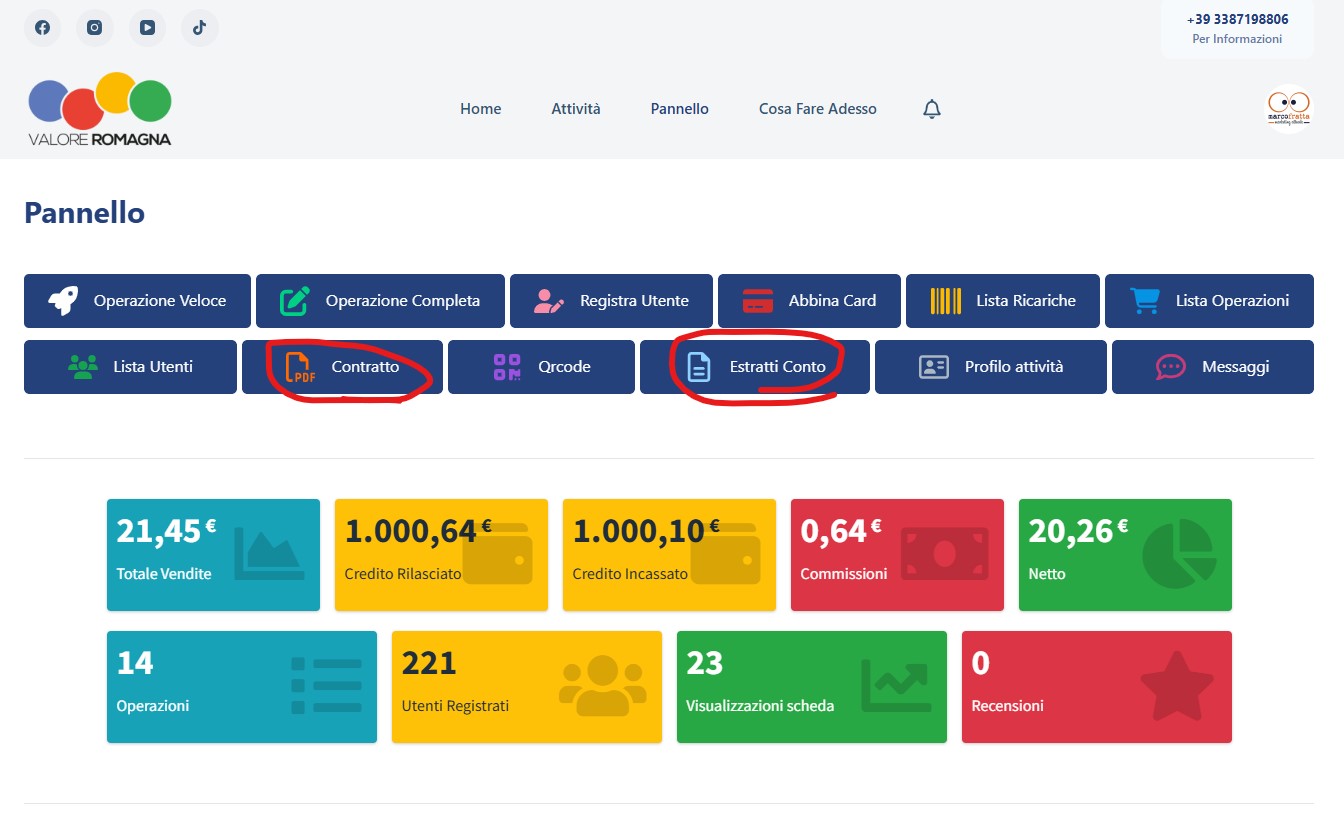This screenshot has width=1344, height=839.
Task: Select Pannello in the navigation bar
Action: point(679,109)
